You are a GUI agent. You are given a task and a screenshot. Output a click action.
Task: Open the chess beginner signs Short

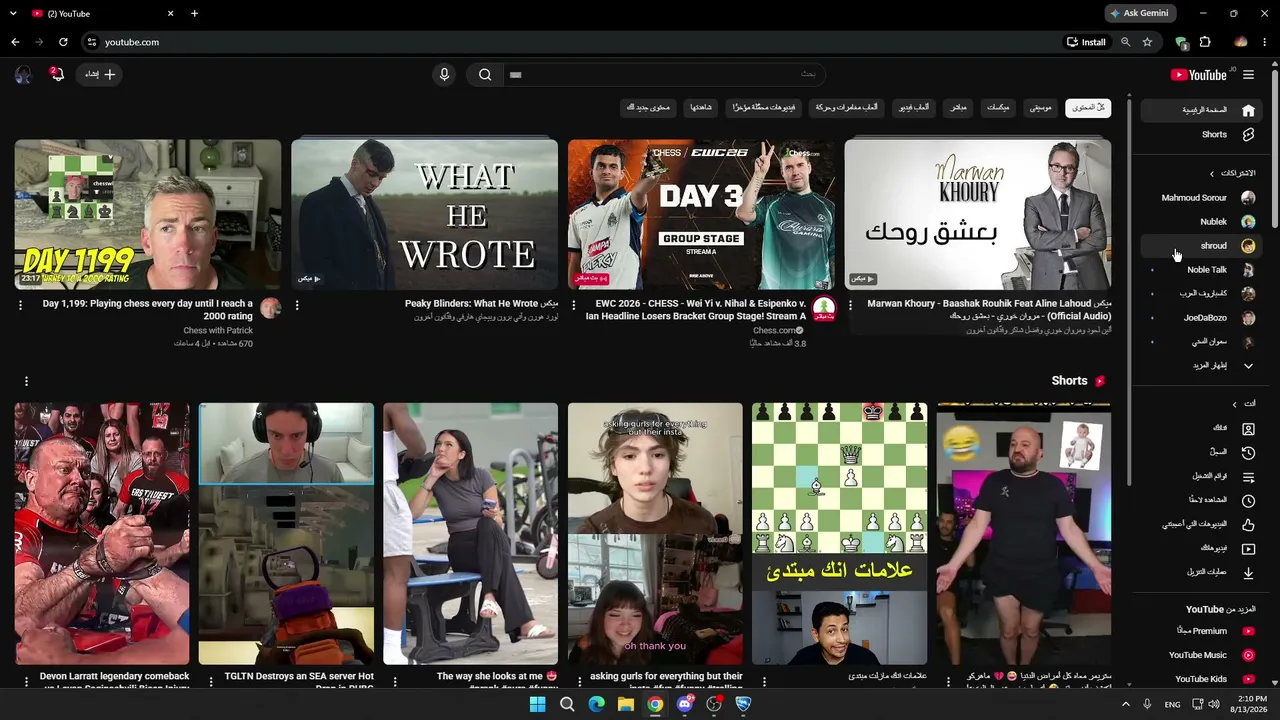[839, 534]
